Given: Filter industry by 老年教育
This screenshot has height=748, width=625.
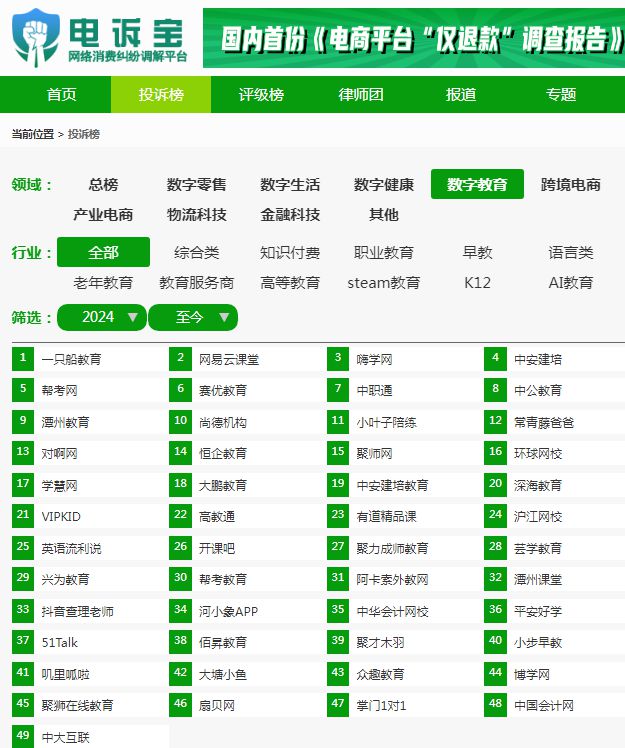Looking at the screenshot, I should tap(103, 282).
